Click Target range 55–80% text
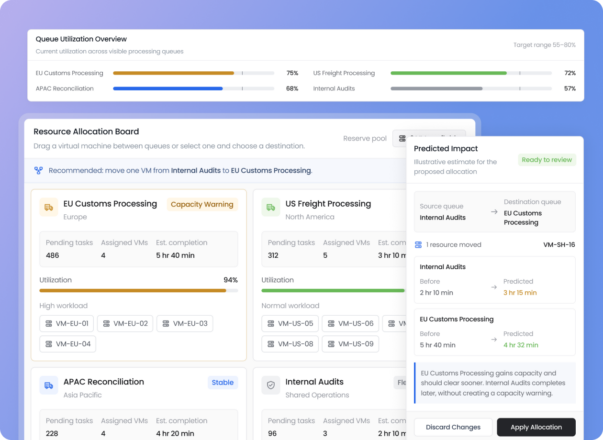Image resolution: width=603 pixels, height=440 pixels. (545, 45)
